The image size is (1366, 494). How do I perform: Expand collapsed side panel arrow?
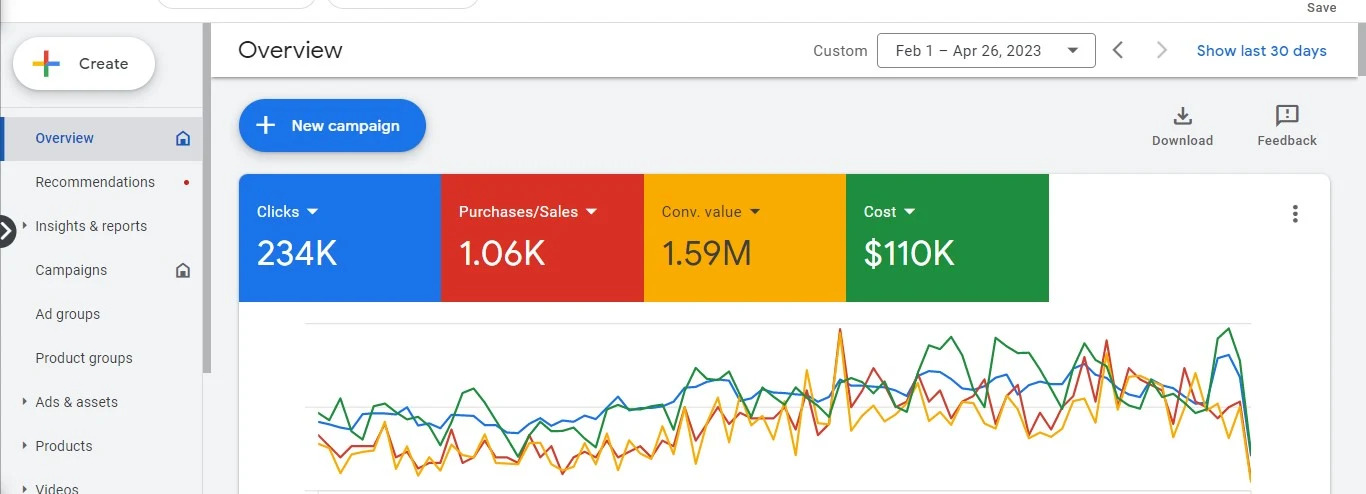[5, 230]
